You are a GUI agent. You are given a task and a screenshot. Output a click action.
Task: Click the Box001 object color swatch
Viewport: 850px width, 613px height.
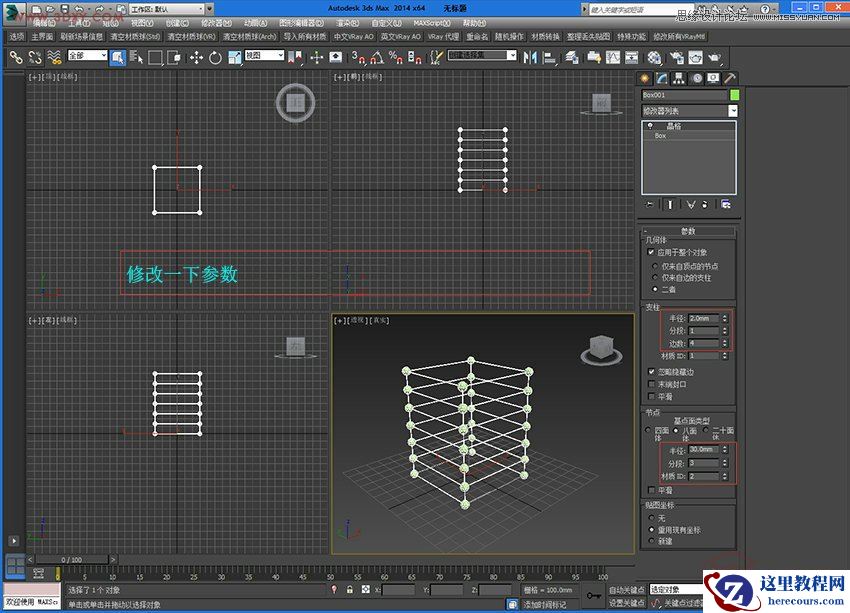point(733,94)
